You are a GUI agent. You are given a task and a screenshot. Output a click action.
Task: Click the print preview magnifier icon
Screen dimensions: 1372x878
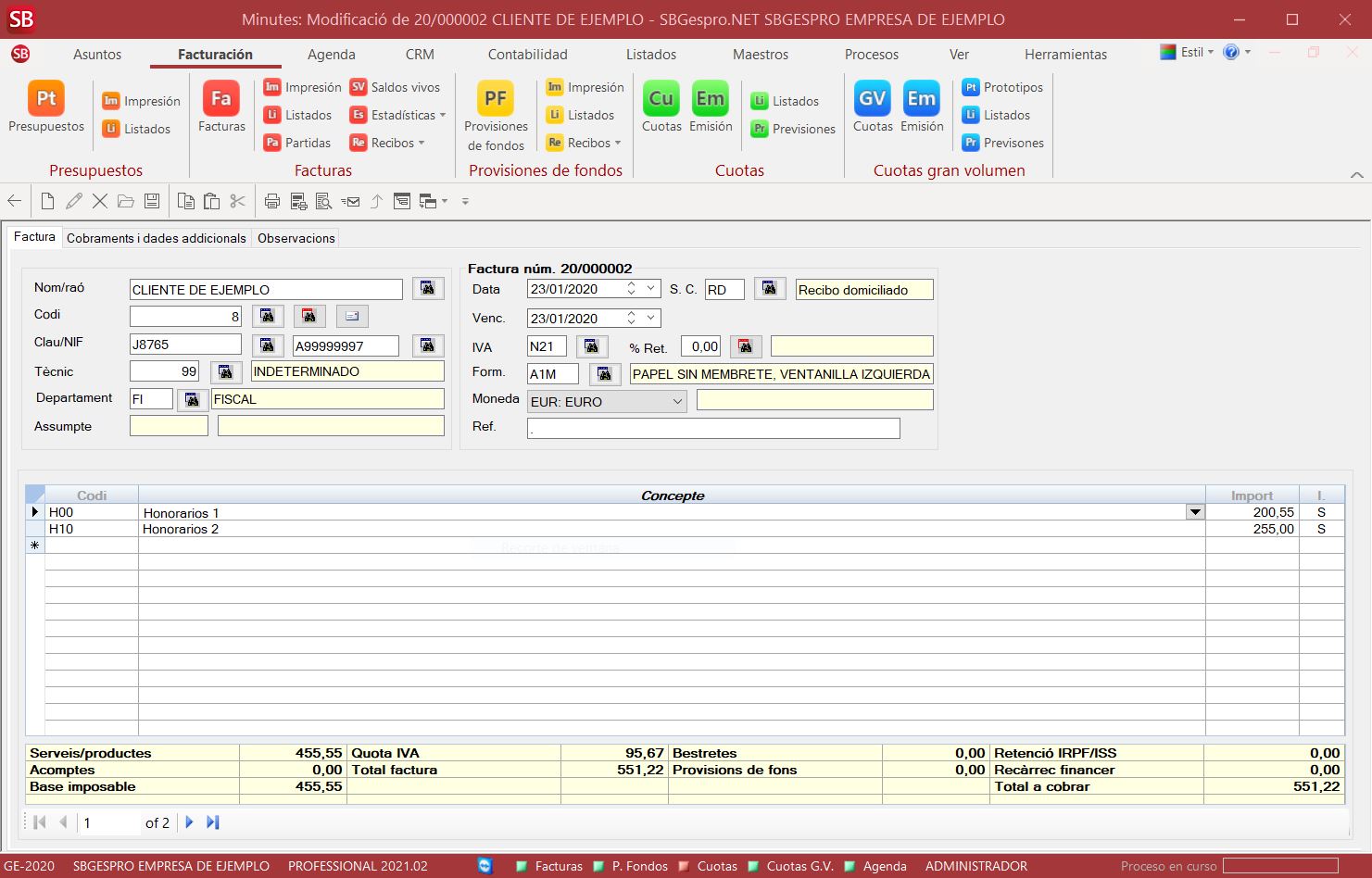[323, 201]
